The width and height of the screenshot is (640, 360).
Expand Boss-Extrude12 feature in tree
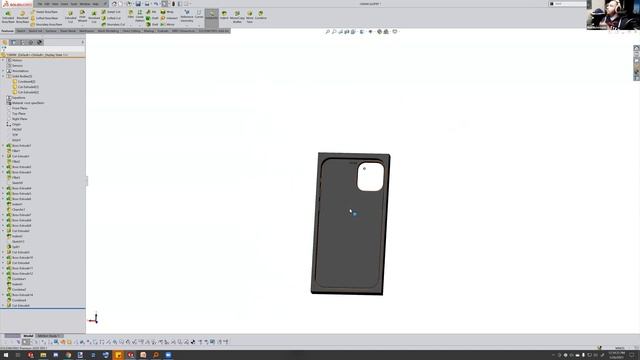point(3,273)
